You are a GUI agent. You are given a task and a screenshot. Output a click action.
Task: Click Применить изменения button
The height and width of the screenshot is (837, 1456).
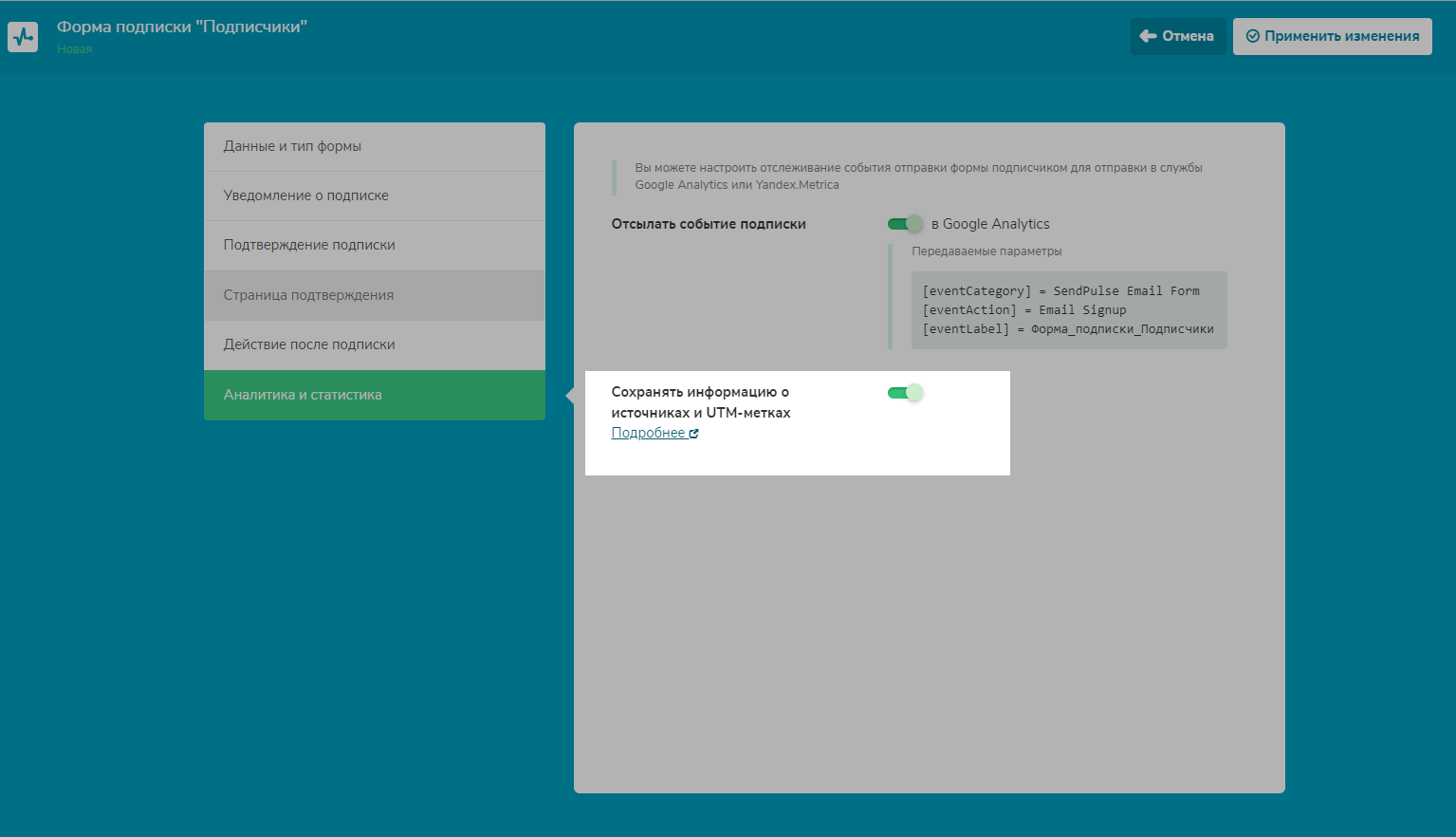[x=1332, y=36]
